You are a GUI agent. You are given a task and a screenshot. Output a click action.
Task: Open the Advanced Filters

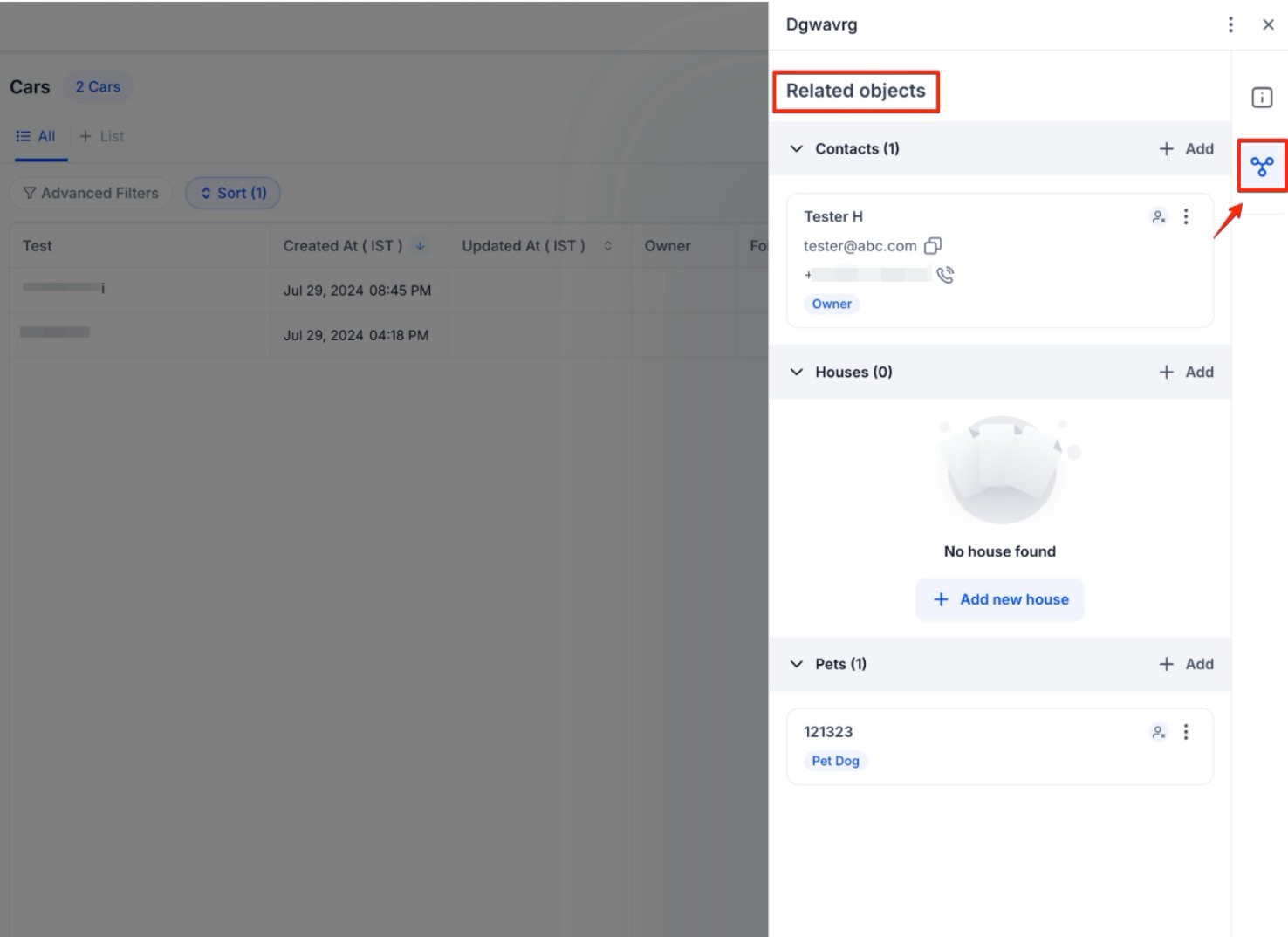tap(91, 193)
